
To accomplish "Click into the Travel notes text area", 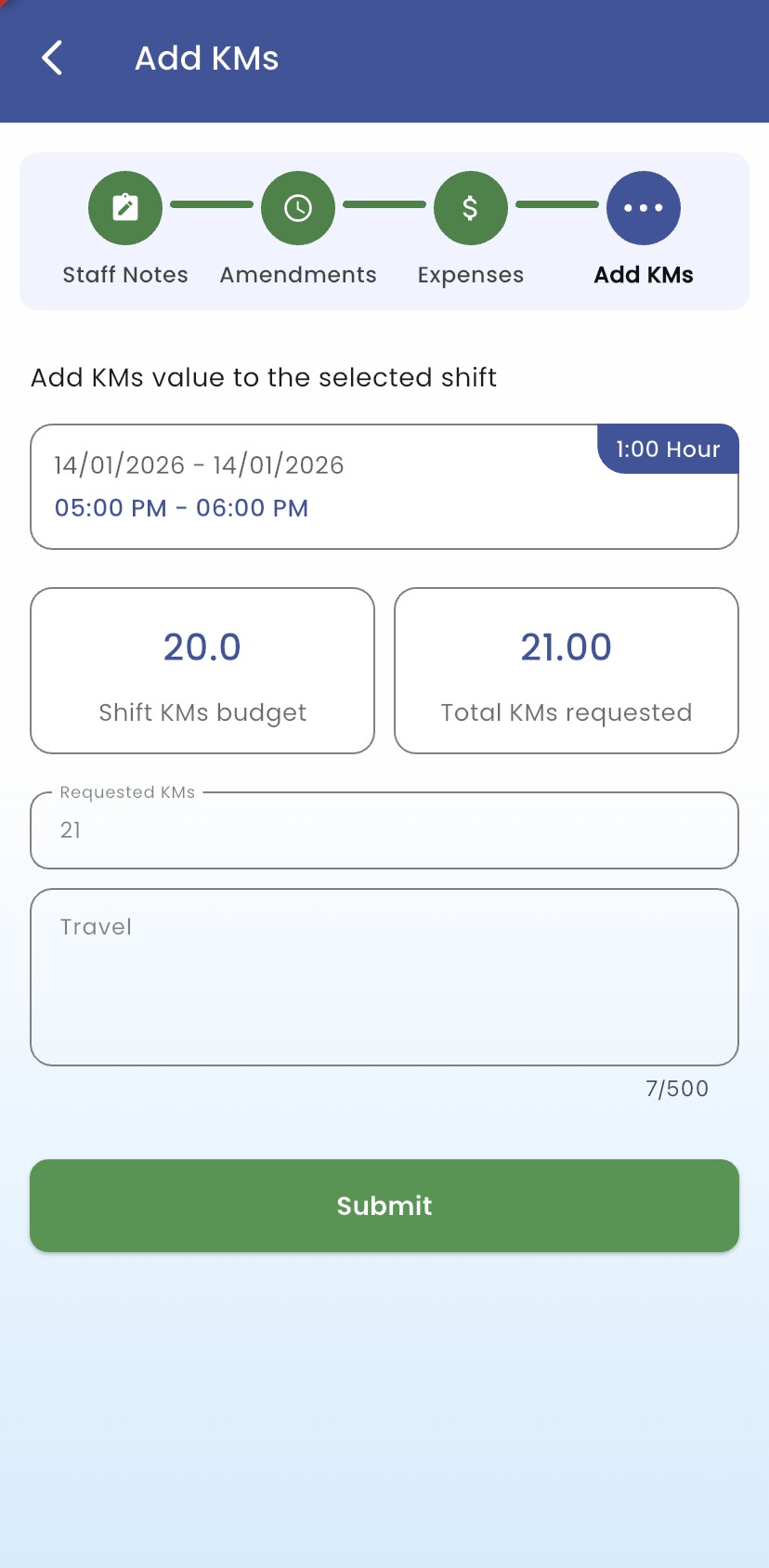I will coord(384,977).
